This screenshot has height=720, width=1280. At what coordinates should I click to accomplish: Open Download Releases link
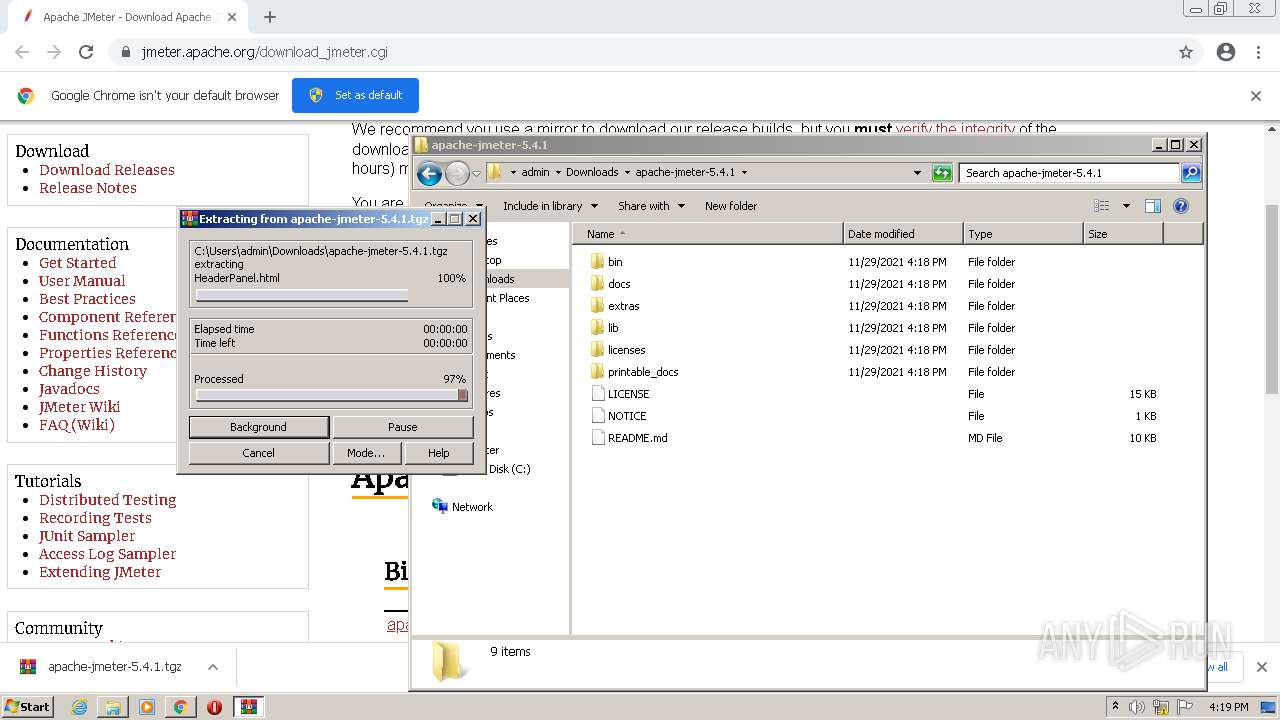(x=107, y=170)
